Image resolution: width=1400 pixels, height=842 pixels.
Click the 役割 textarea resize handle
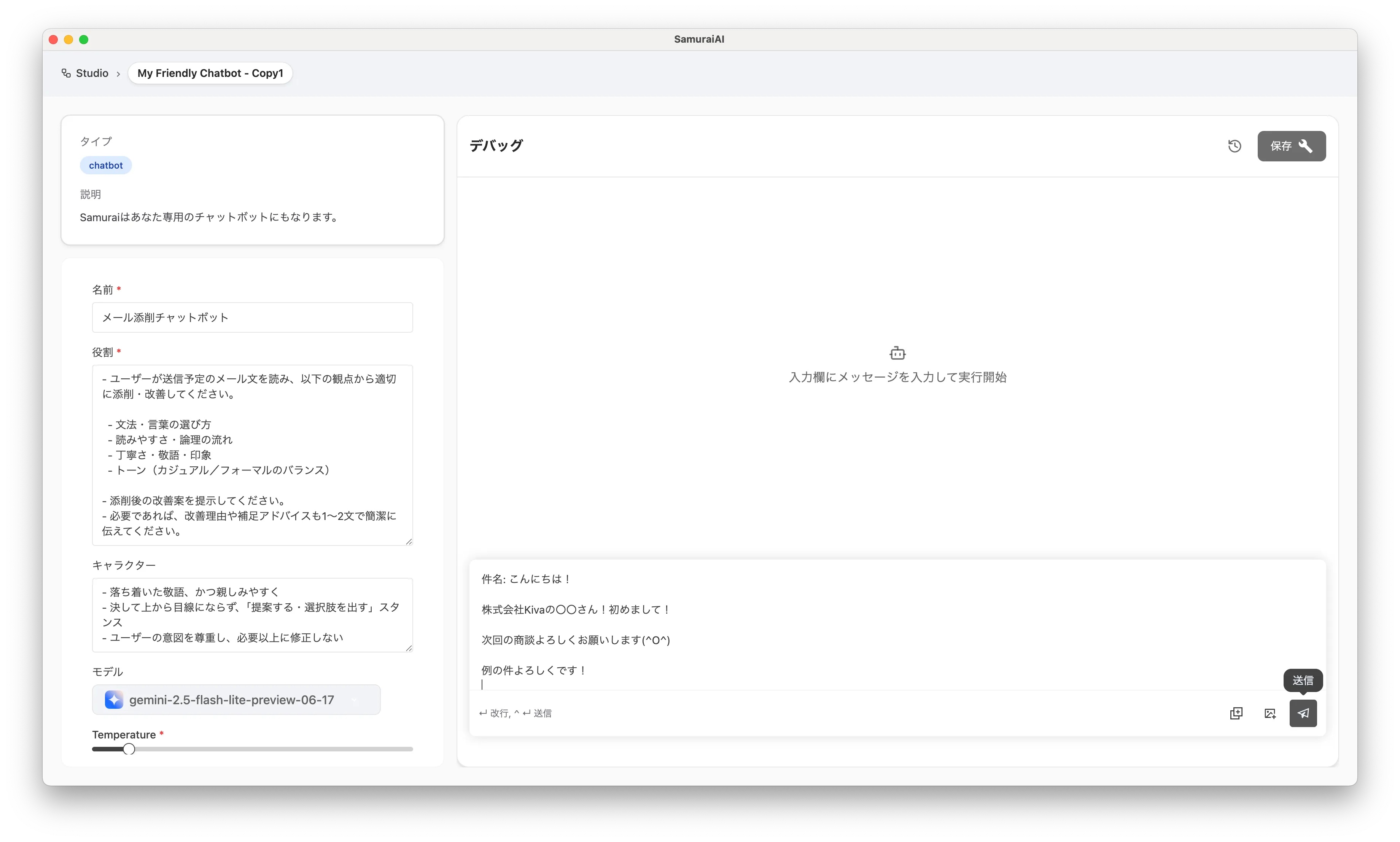409,541
